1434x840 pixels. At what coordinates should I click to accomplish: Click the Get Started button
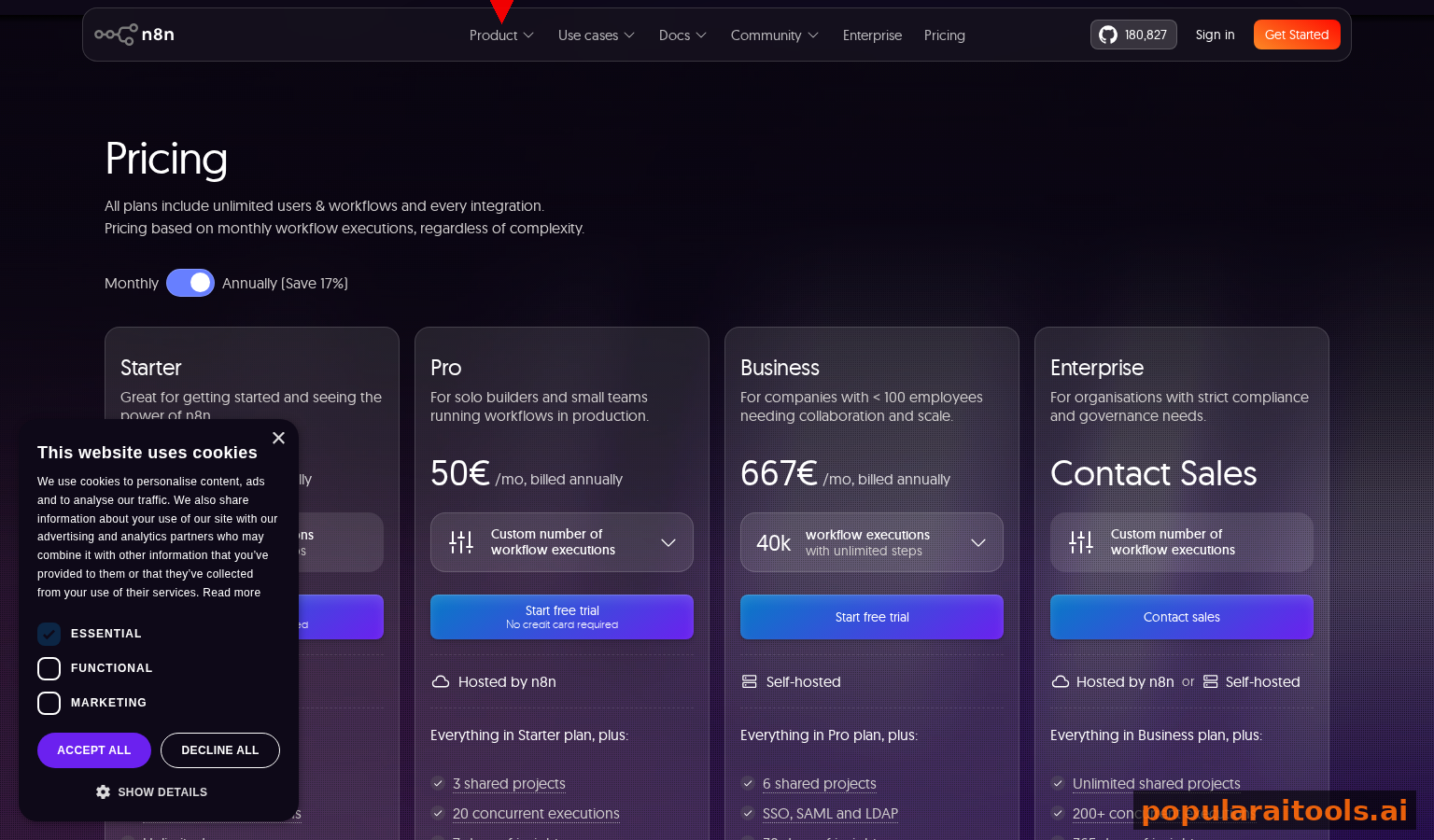pyautogui.click(x=1297, y=35)
